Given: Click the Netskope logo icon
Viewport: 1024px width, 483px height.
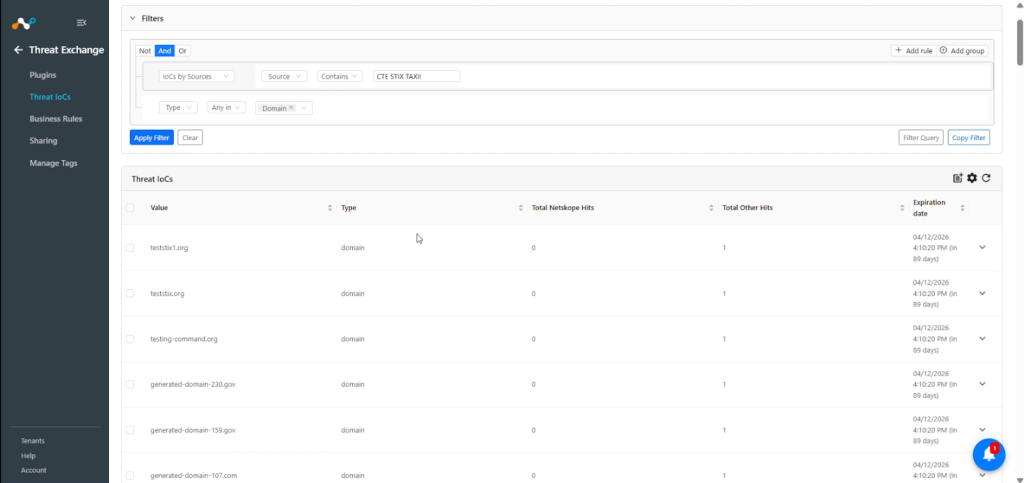Looking at the screenshot, I should pos(23,23).
